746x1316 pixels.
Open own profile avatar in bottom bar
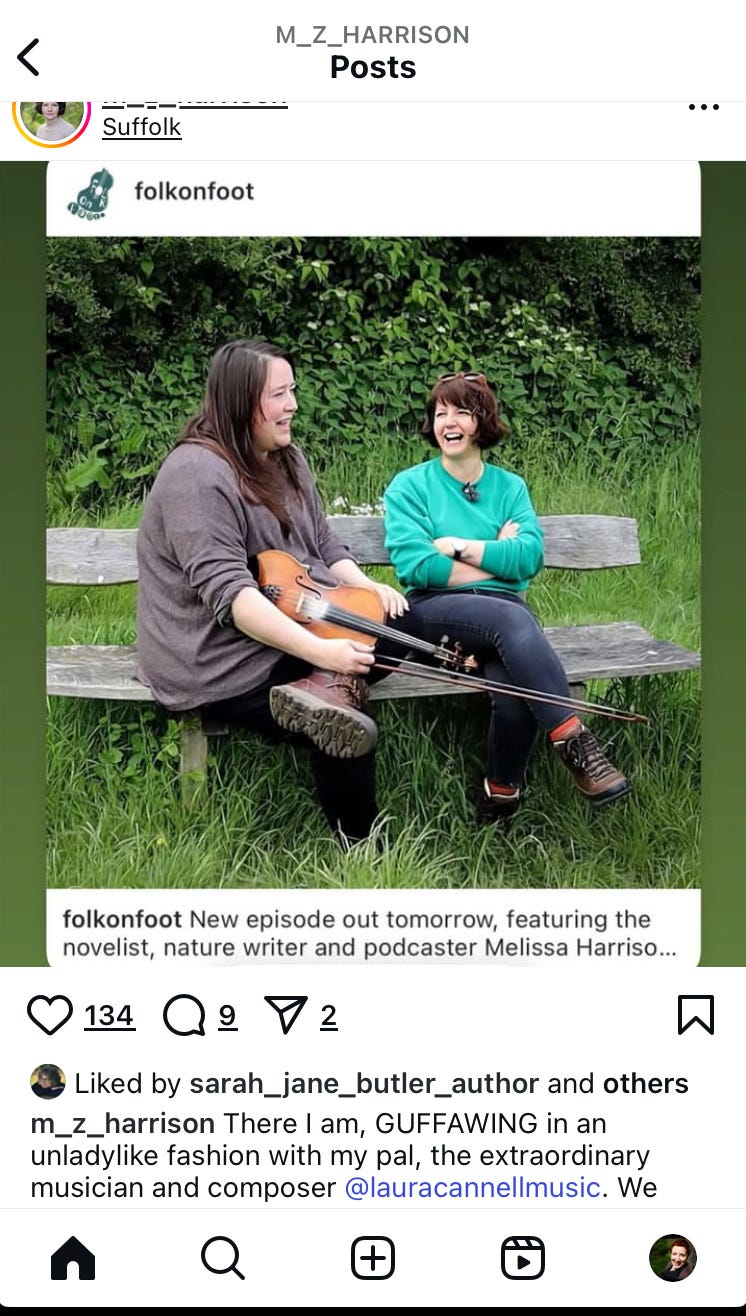(x=673, y=1258)
